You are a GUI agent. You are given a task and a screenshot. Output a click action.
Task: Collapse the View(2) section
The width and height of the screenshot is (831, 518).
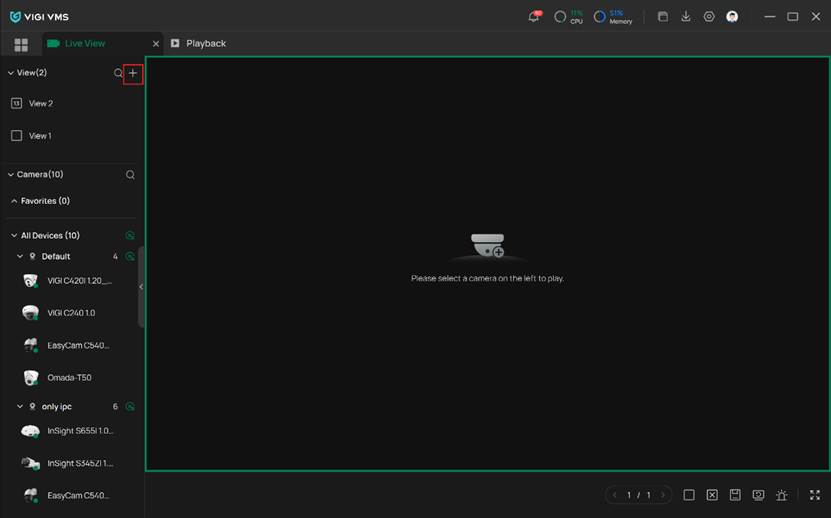(11, 73)
